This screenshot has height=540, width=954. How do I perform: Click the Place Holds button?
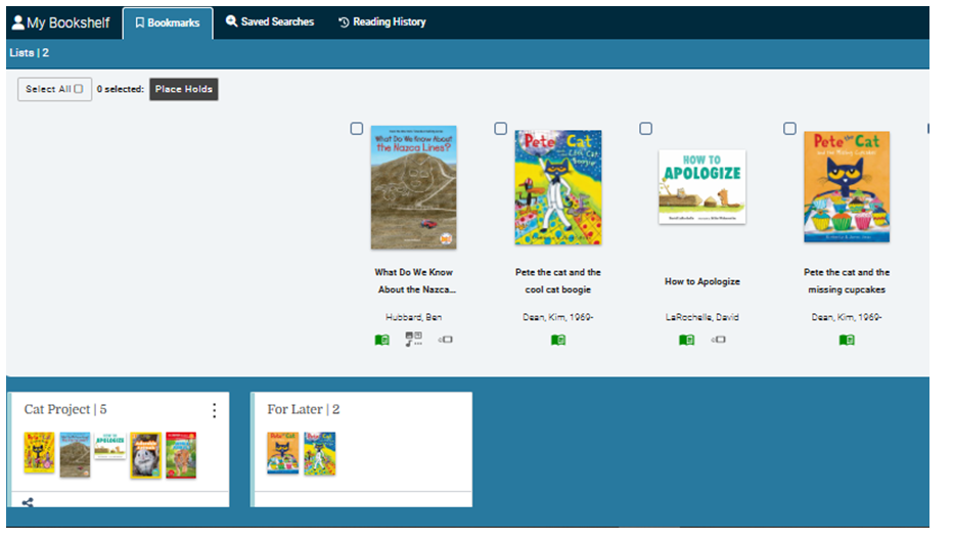[x=184, y=89]
